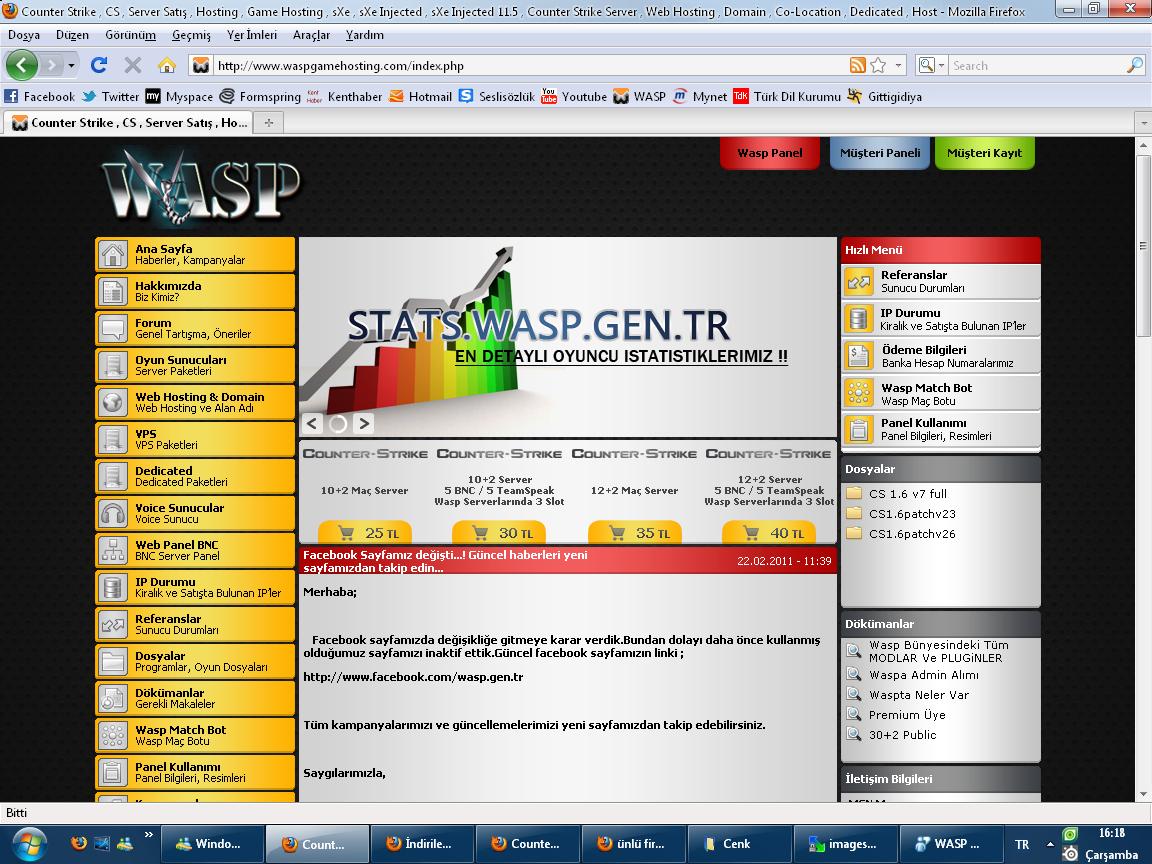
Task: Subscribe using the RSS feed icon
Action: [857, 65]
